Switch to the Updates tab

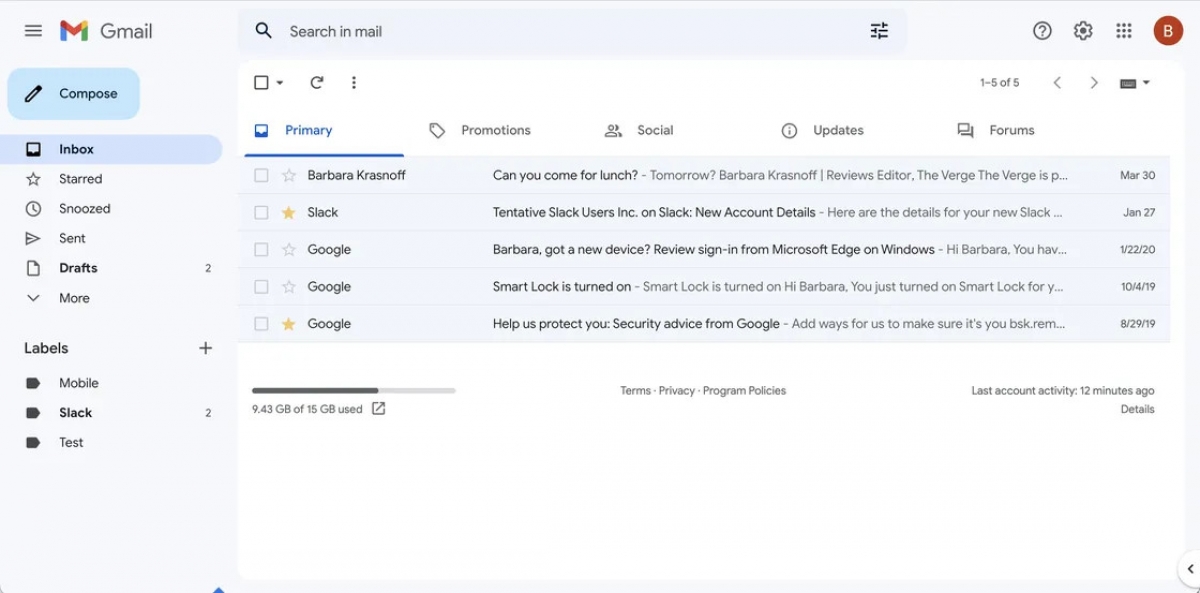pos(838,131)
